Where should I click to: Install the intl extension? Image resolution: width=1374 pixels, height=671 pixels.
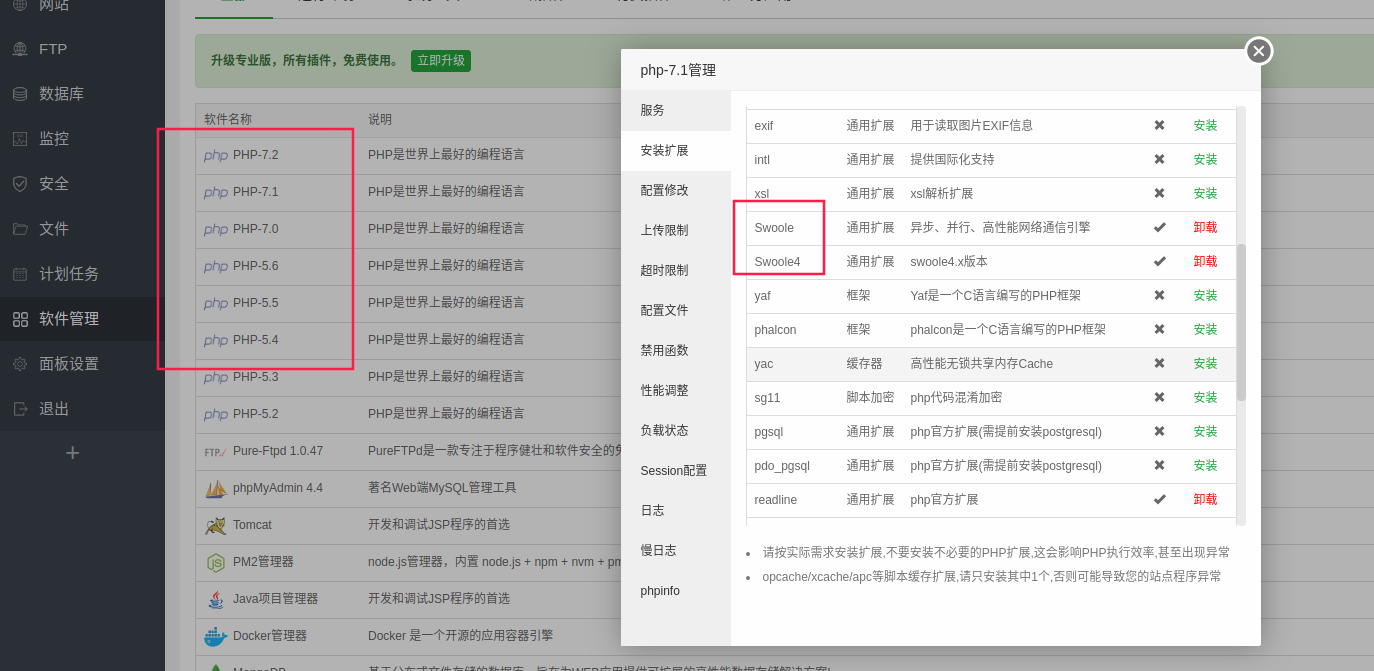1205,160
